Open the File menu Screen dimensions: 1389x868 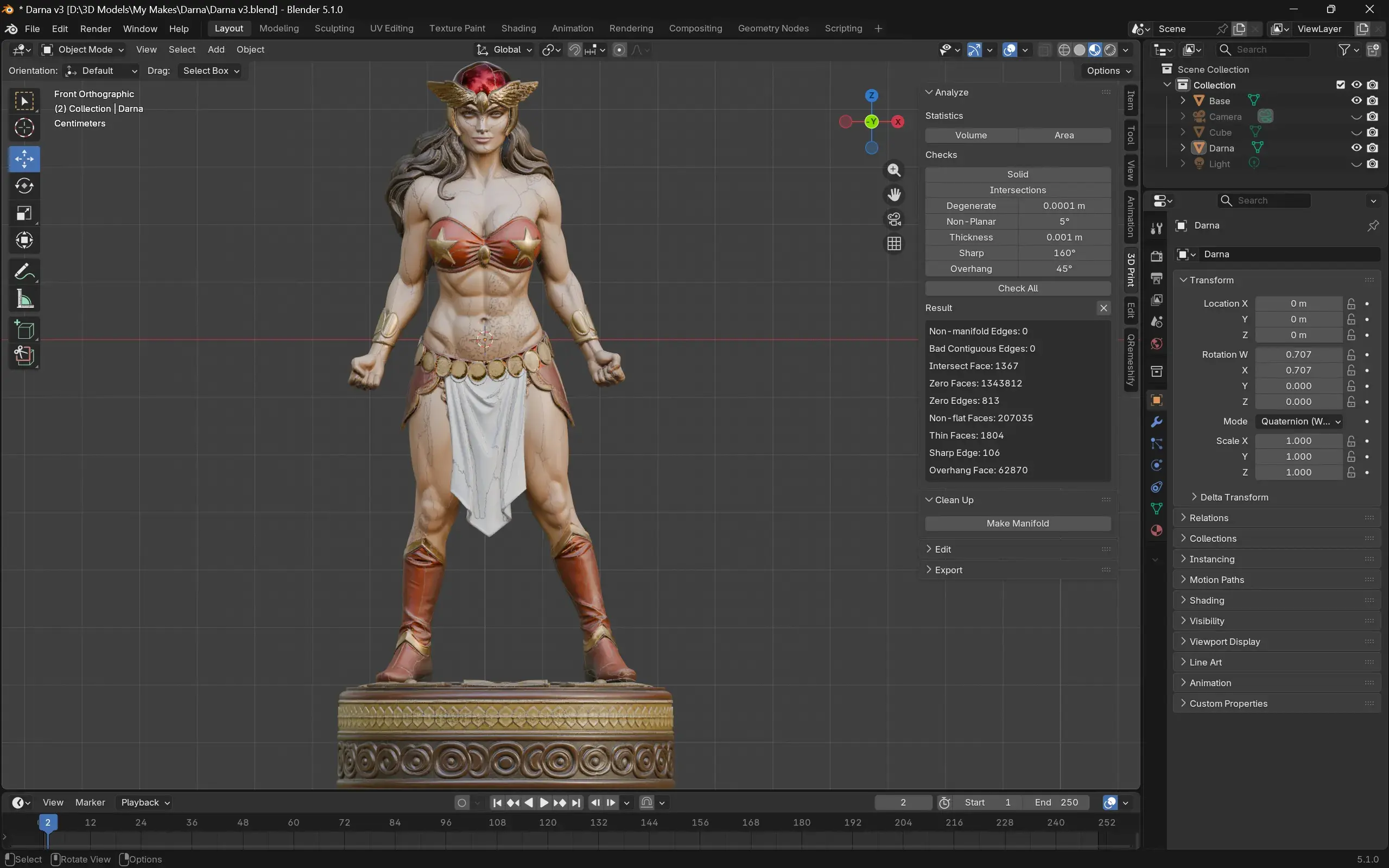click(x=32, y=29)
